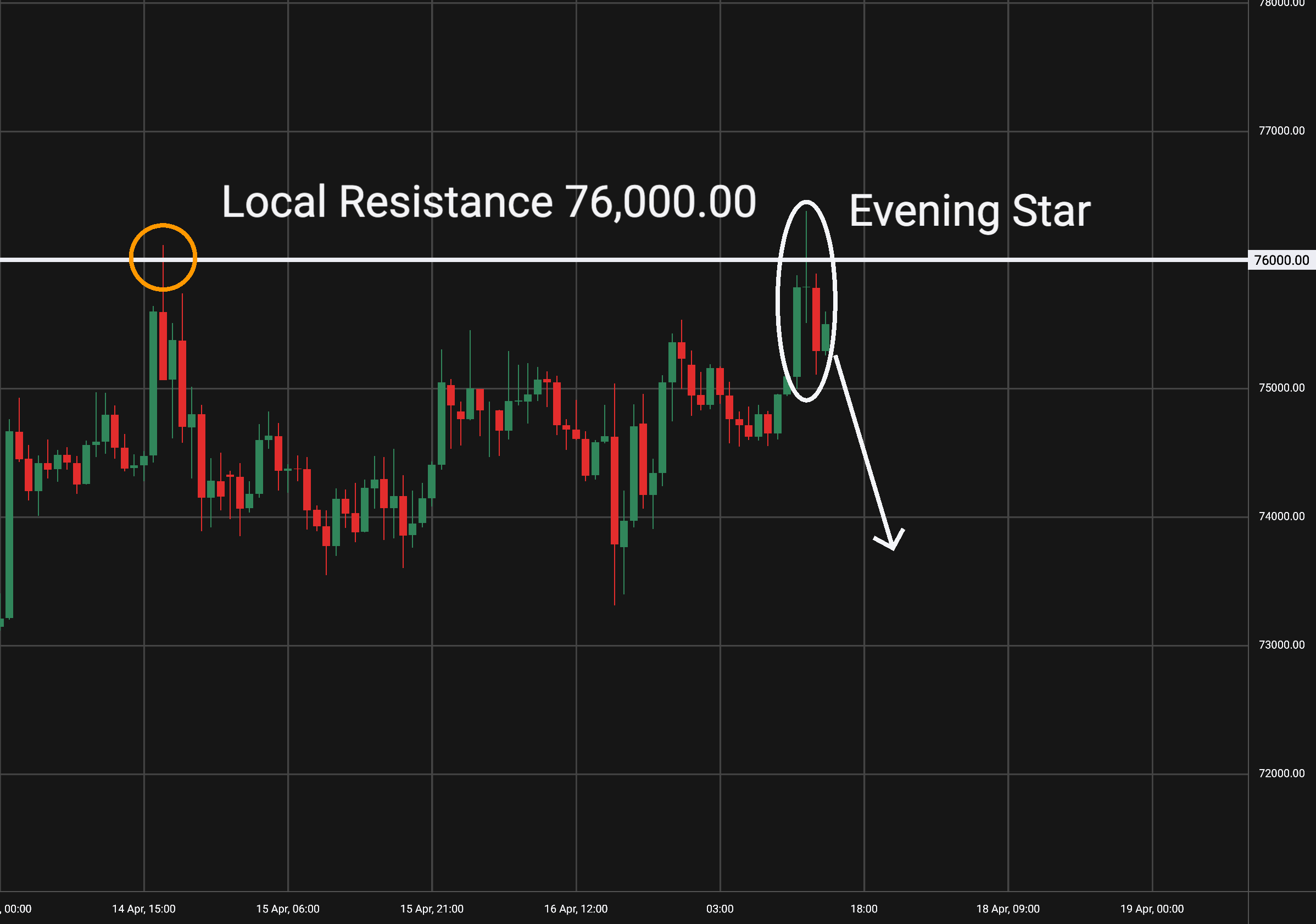Screen dimensions: 1316x924
Task: Click the "18 Apr, 09:00" time axis label
Action: (1008, 909)
